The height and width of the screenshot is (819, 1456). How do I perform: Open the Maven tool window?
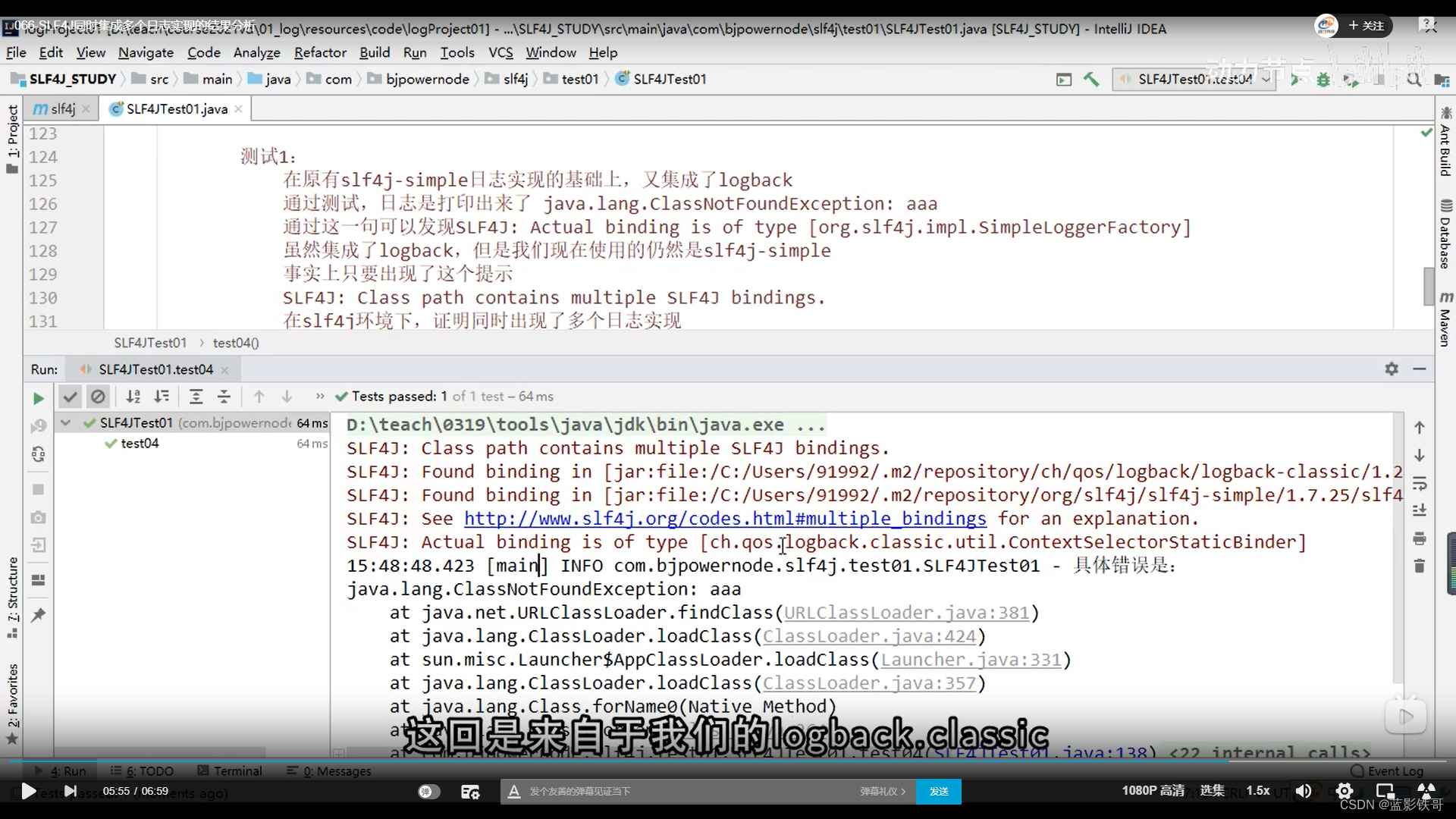tap(1446, 318)
